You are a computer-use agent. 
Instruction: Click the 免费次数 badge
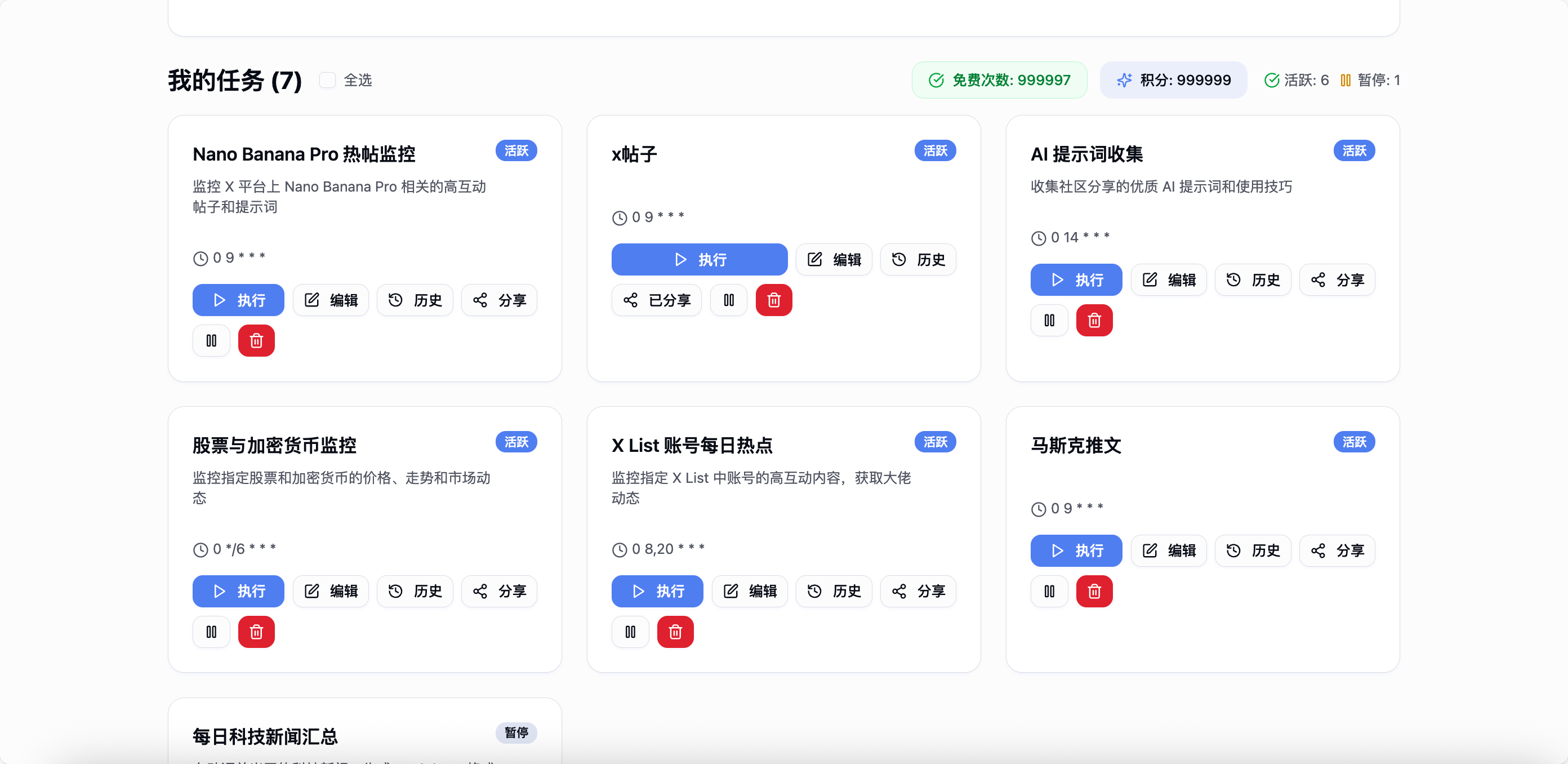tap(999, 80)
